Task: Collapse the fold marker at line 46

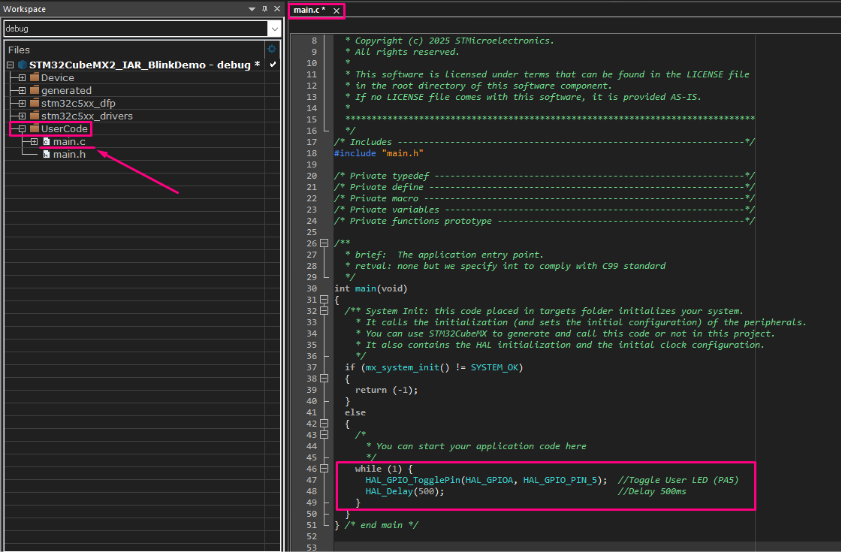Action: pos(326,468)
